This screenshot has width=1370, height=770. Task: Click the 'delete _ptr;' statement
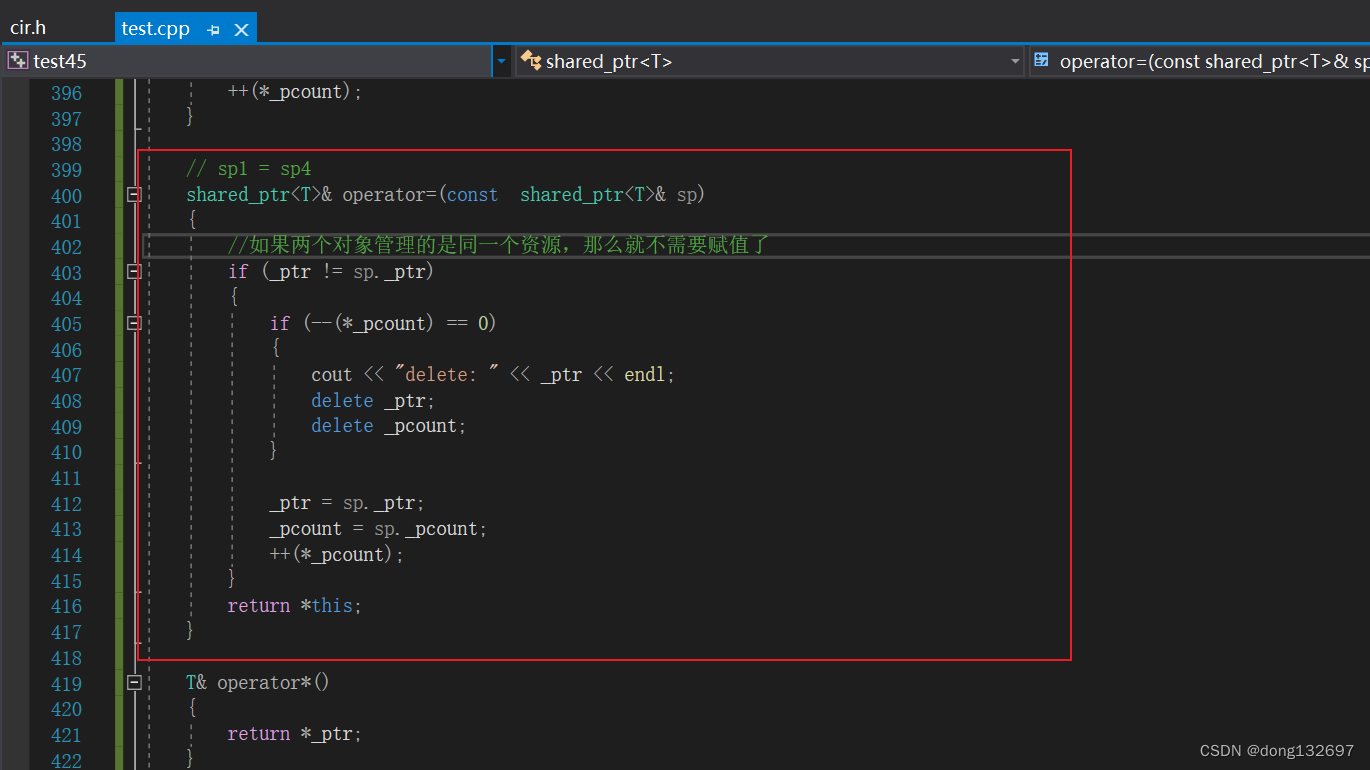tap(373, 400)
